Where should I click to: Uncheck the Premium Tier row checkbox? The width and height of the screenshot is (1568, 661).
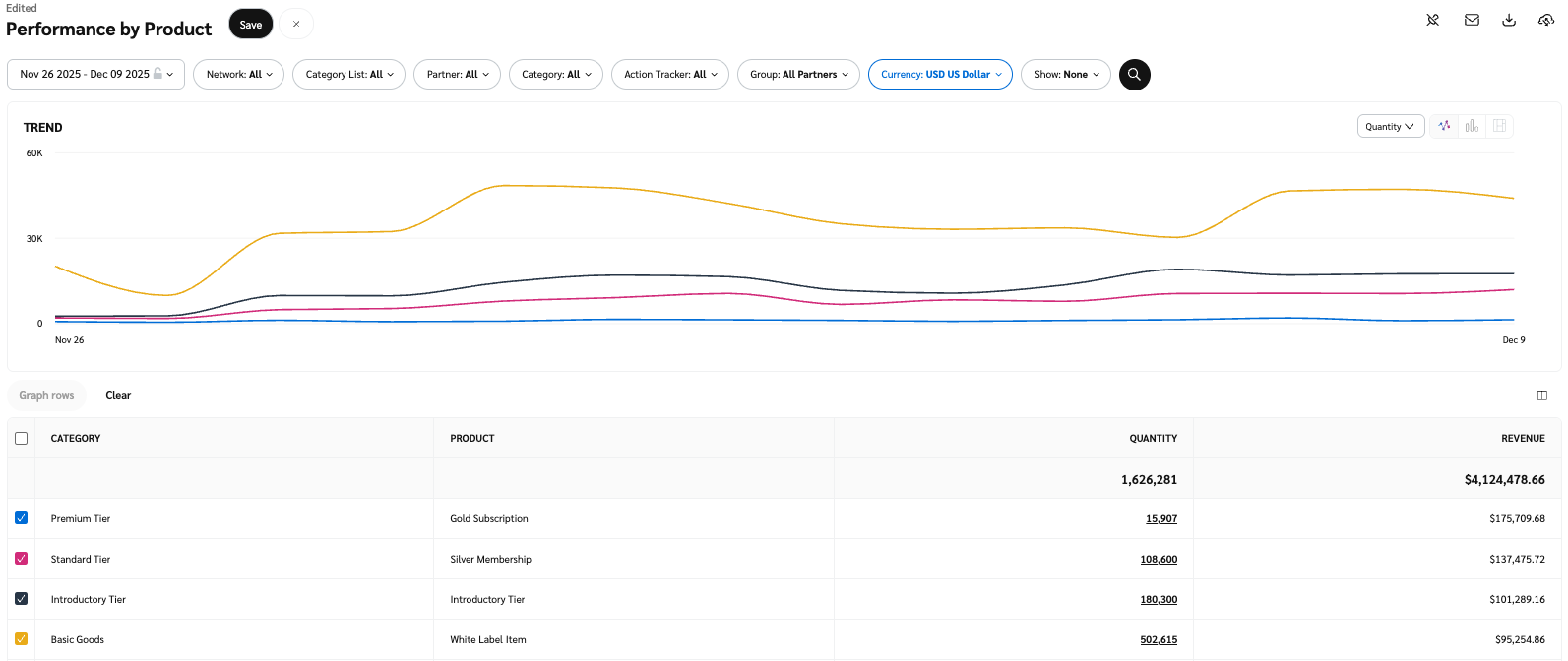22,518
